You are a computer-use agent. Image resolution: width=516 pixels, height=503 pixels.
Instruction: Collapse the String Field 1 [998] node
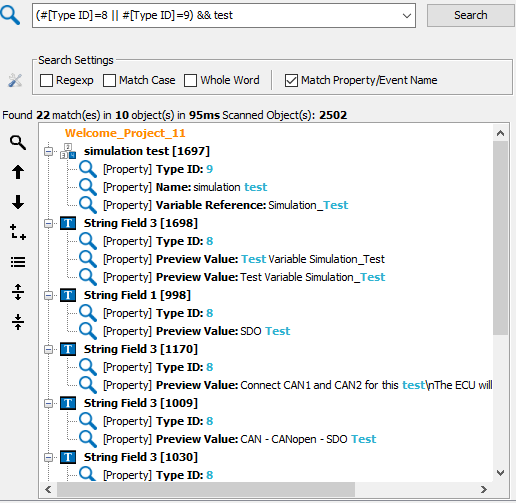(49, 296)
